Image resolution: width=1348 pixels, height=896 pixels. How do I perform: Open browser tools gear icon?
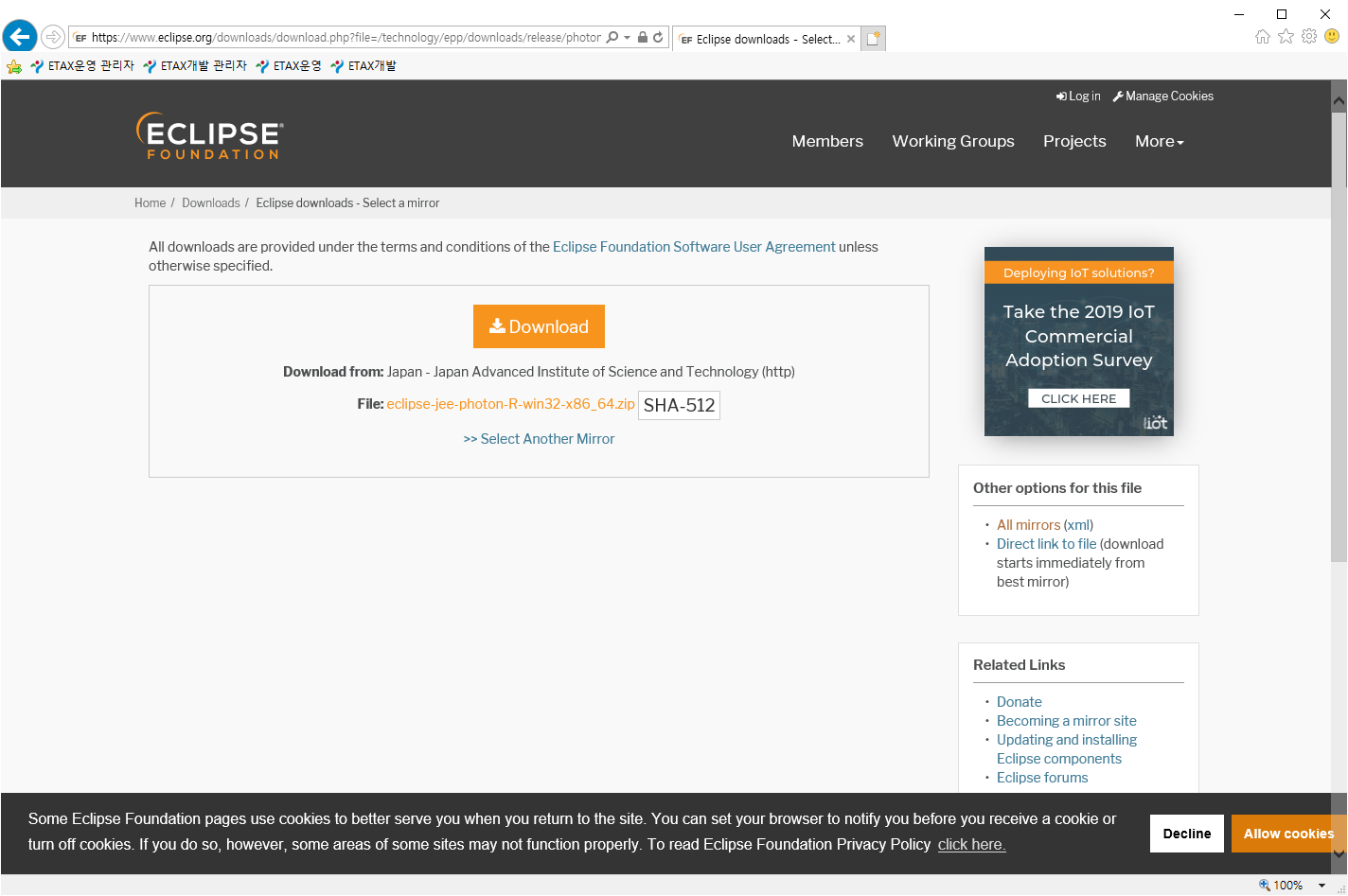[1309, 36]
